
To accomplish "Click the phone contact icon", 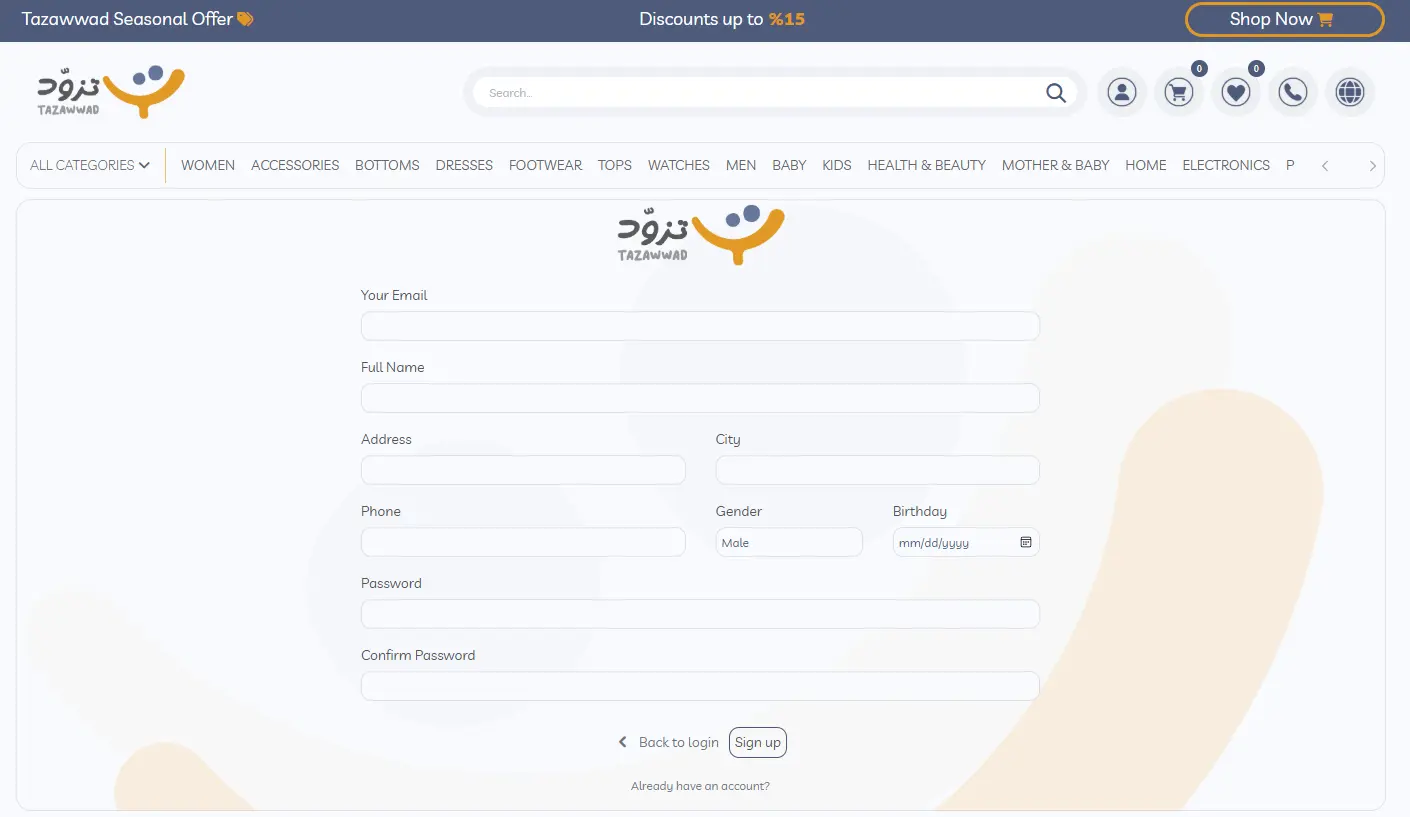I will coord(1293,93).
